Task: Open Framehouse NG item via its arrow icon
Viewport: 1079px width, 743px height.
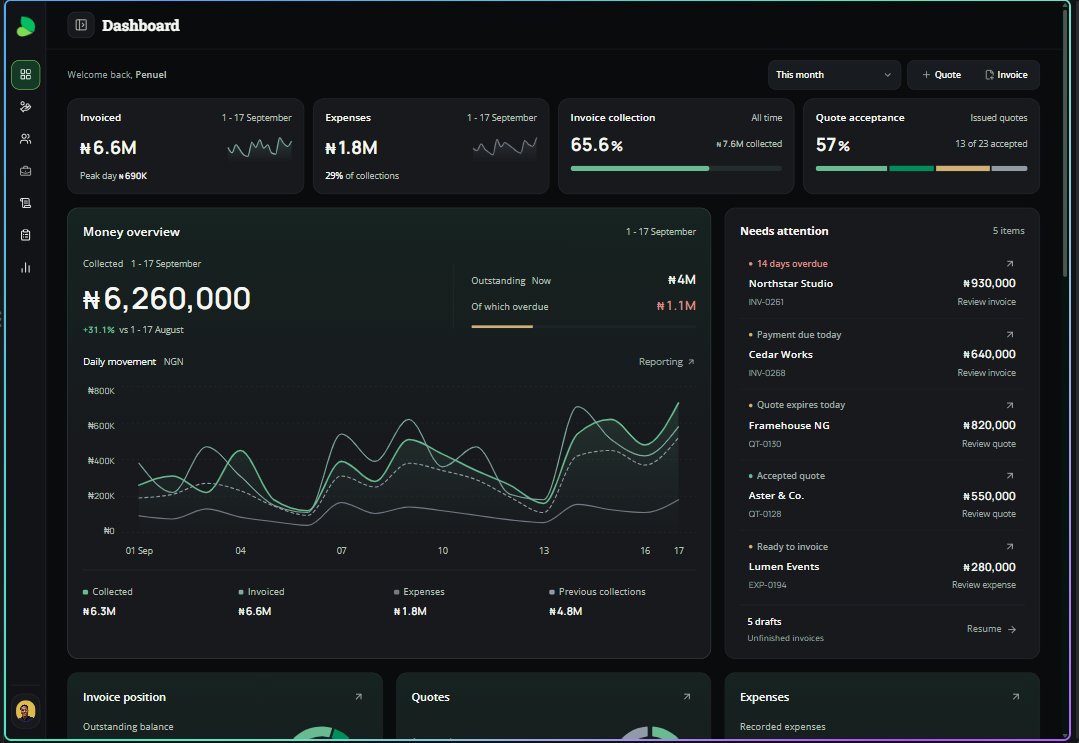Action: [1009, 405]
